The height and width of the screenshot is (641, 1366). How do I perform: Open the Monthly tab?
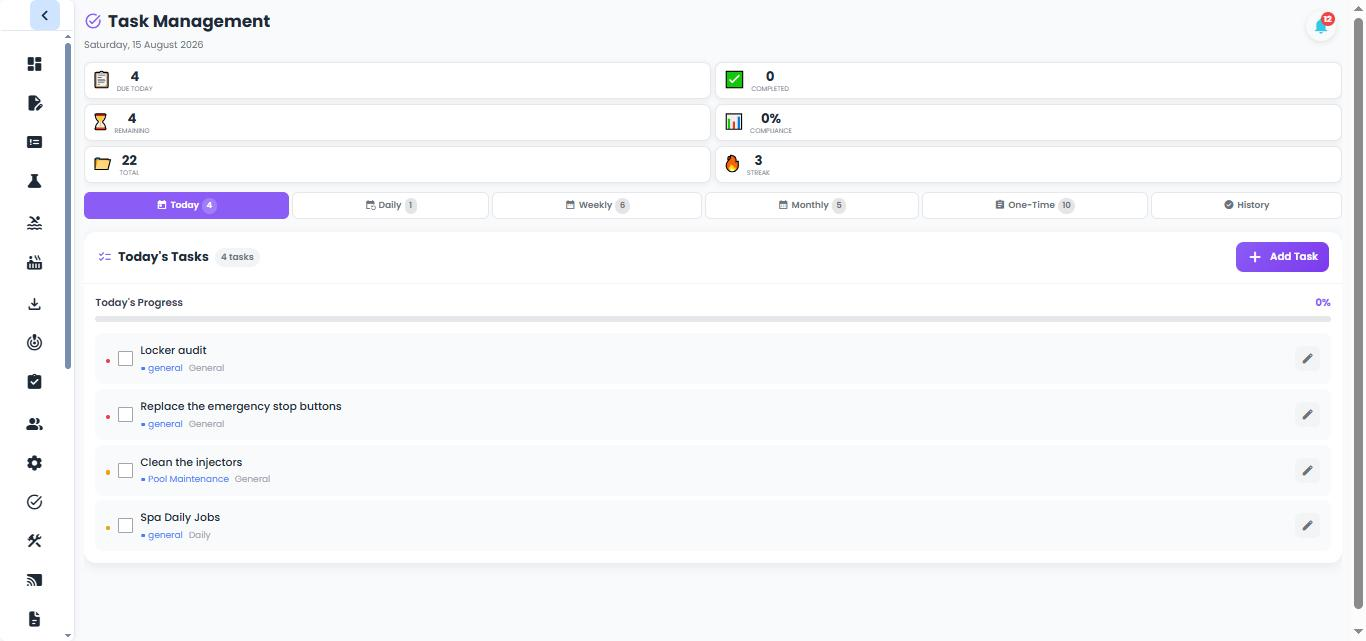[812, 205]
